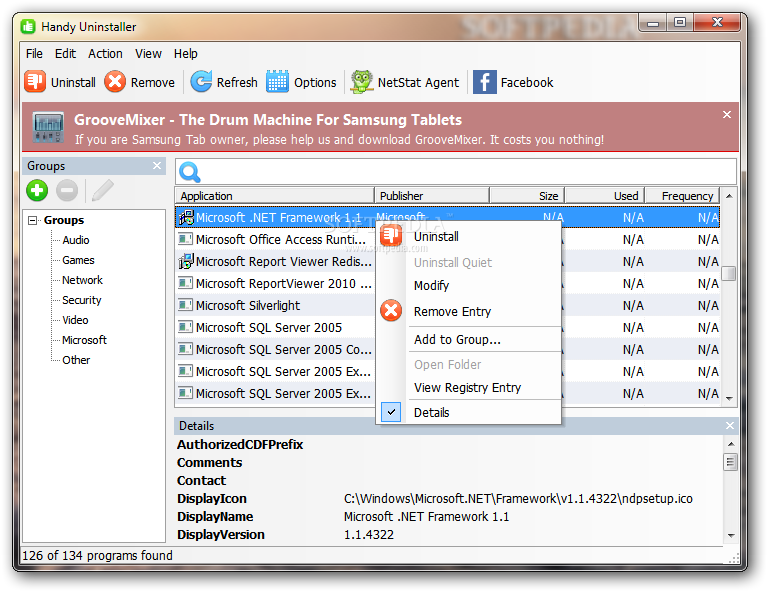The image size is (768, 592).
Task: Click the '126 of 134 programs found' status
Action: (x=97, y=555)
